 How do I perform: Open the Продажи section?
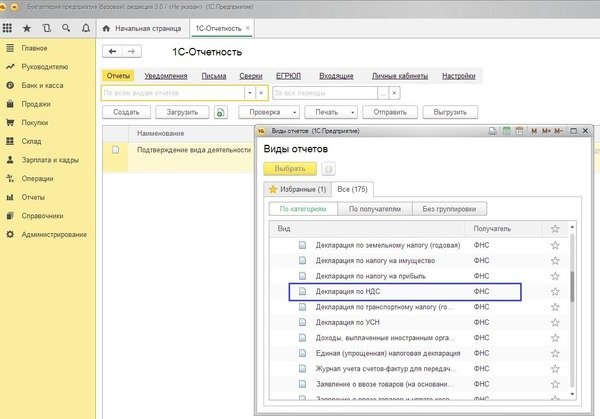36,104
